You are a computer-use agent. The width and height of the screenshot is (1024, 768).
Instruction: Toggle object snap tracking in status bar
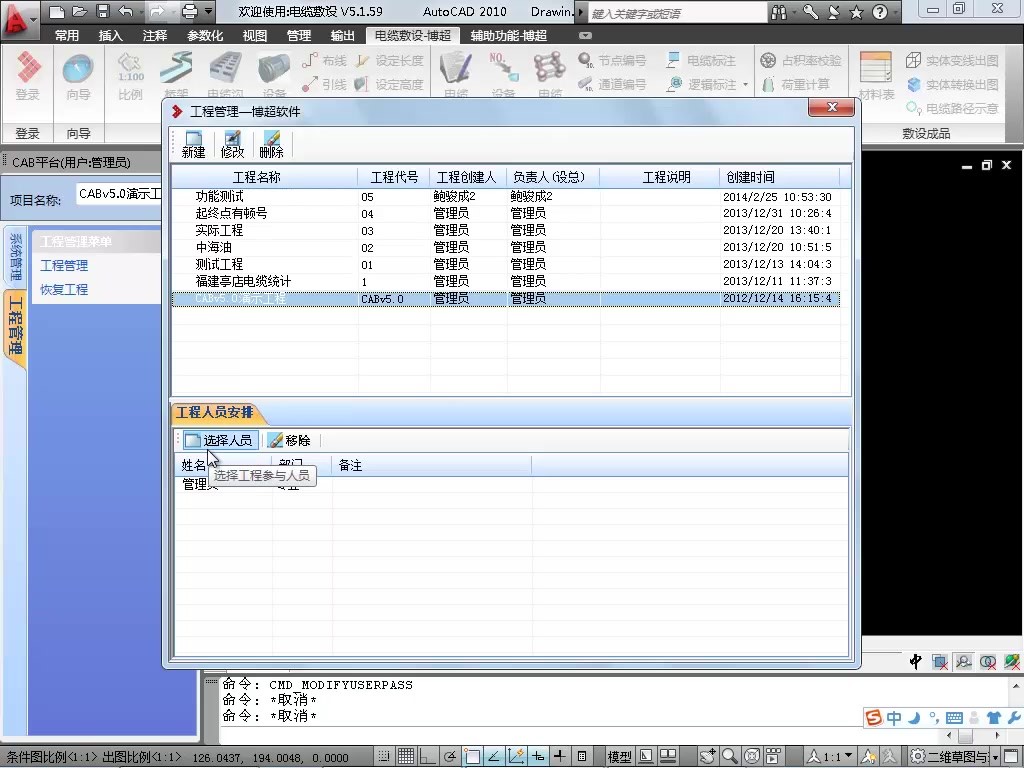coord(494,756)
